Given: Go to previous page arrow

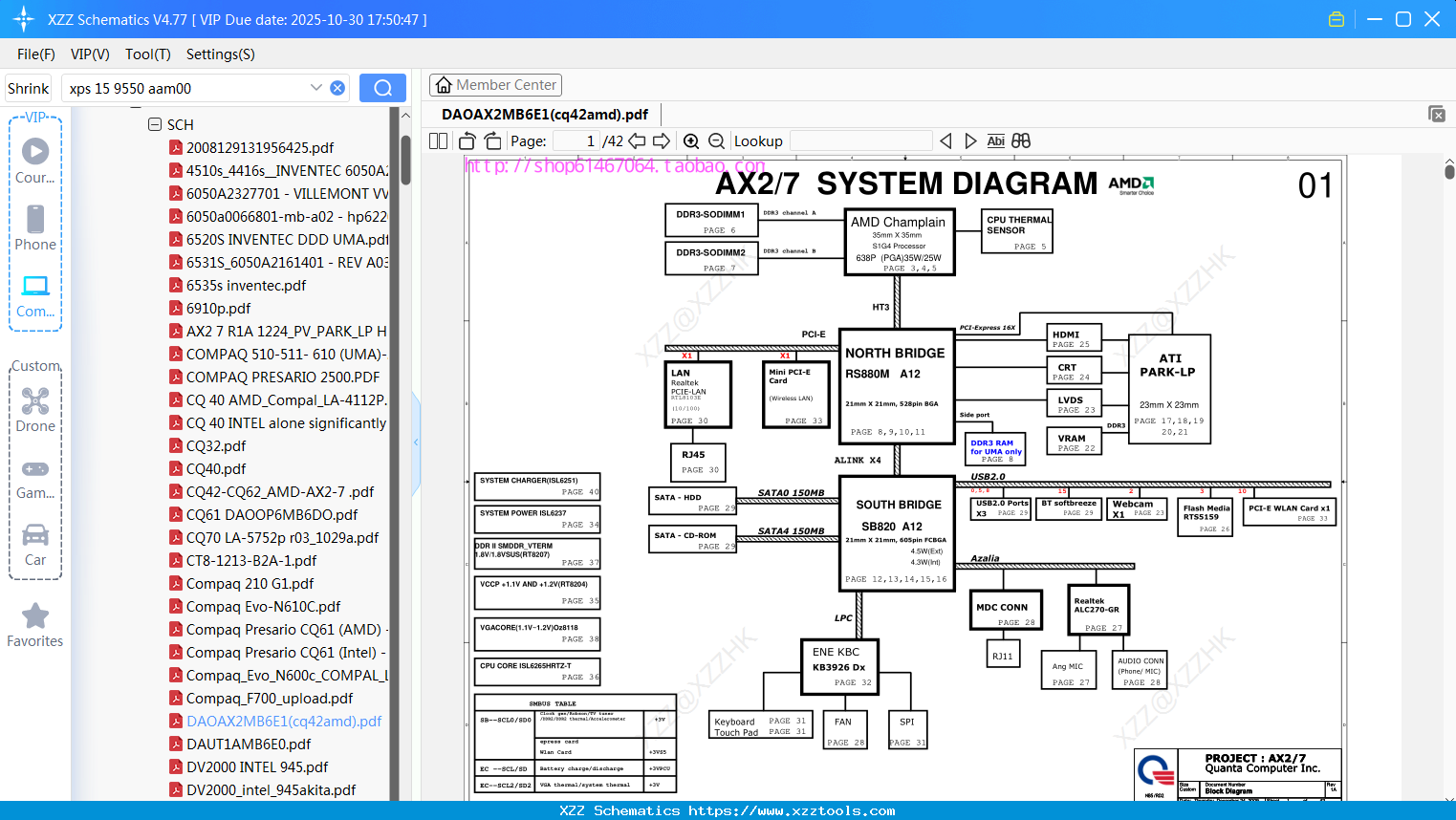Looking at the screenshot, I should [637, 140].
